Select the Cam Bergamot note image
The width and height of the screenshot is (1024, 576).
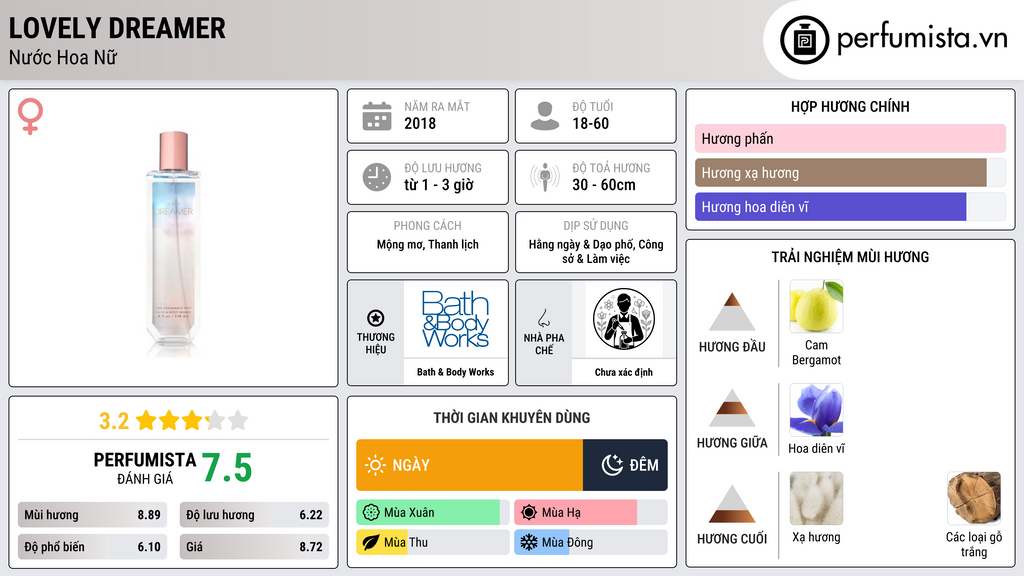point(816,306)
